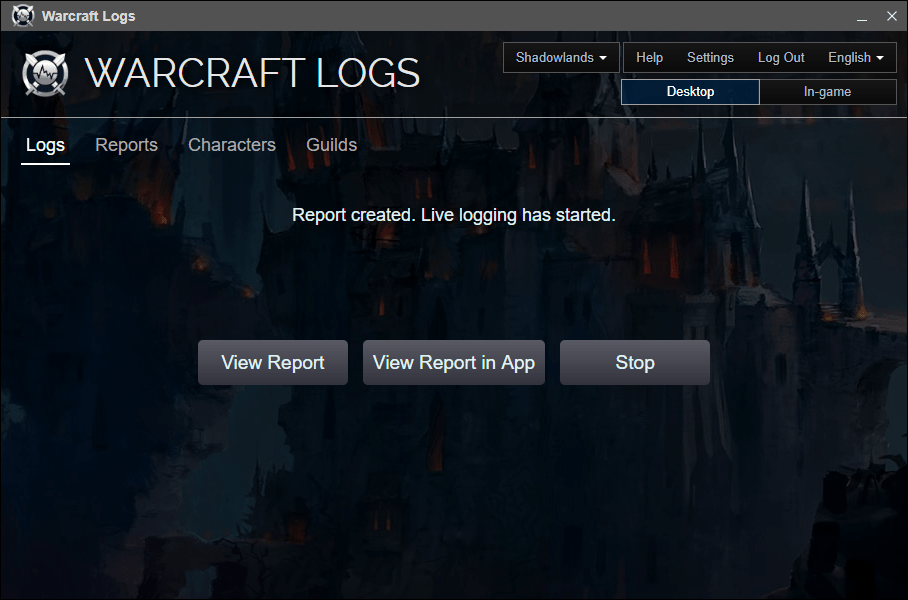Viewport: 908px width, 600px height.
Task: Click View Report in App
Action: click(453, 363)
